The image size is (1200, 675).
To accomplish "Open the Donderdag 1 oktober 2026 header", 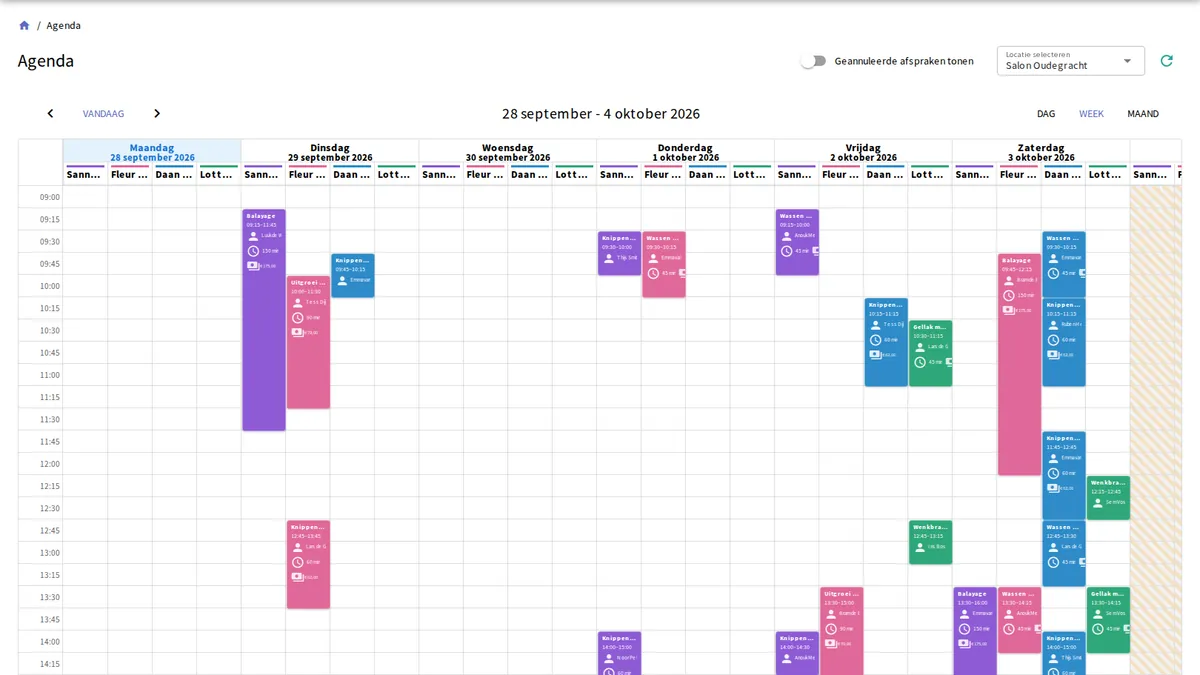I will point(686,152).
